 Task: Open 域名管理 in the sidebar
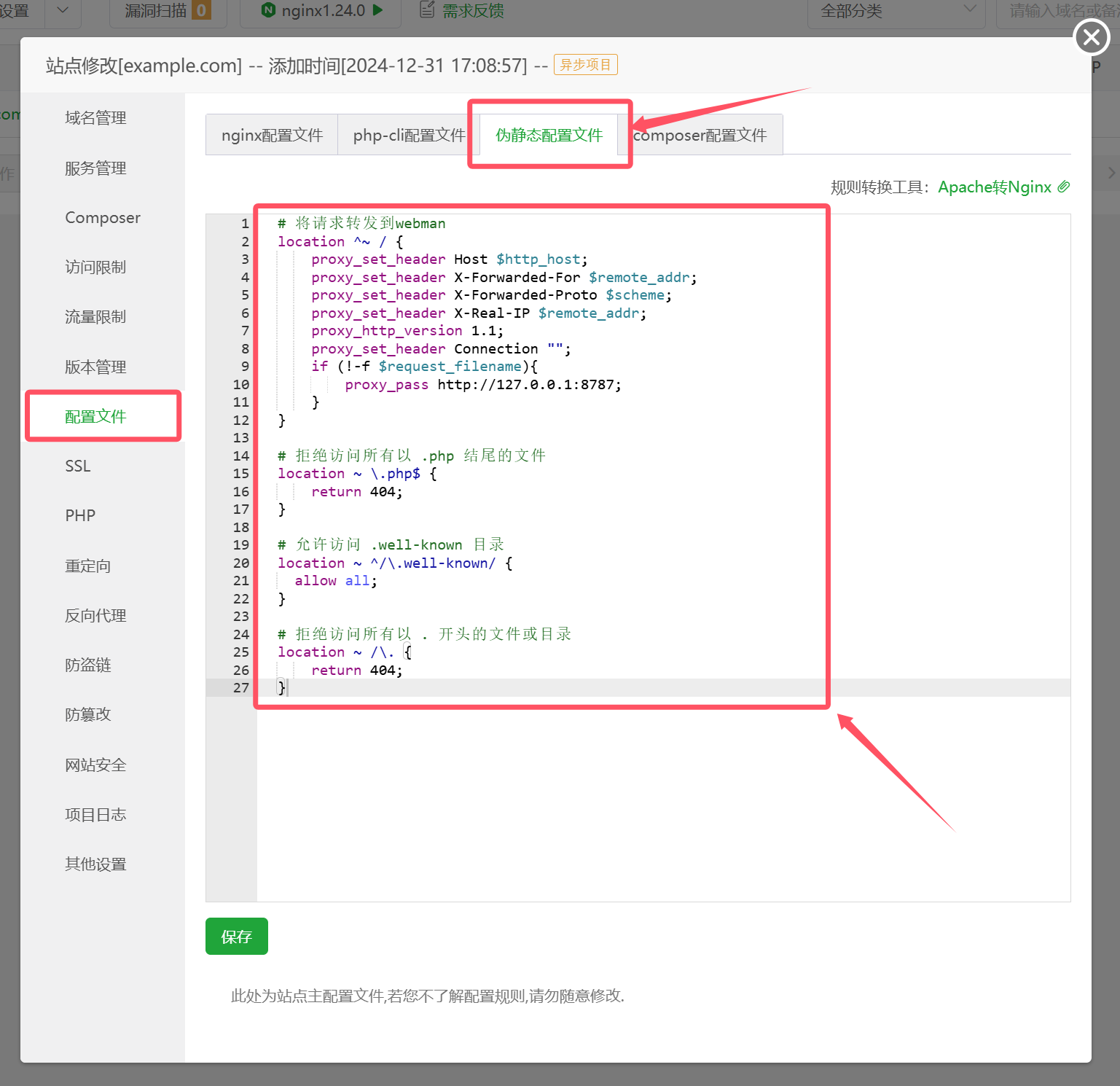[95, 118]
